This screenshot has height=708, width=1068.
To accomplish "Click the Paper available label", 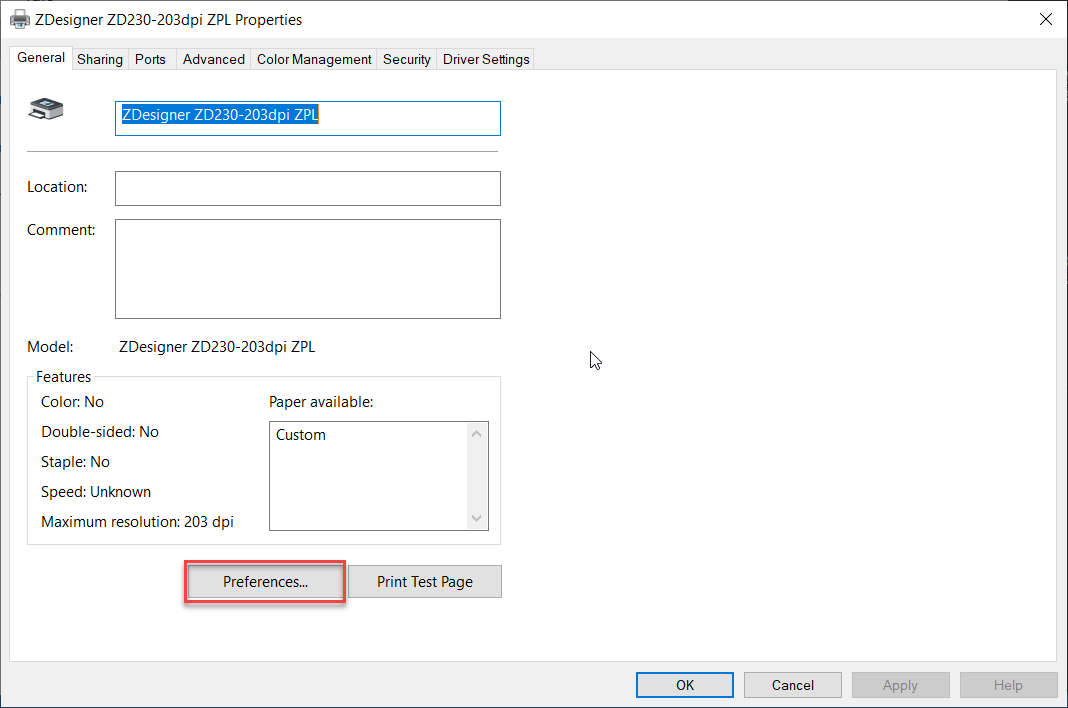I will pos(321,402).
